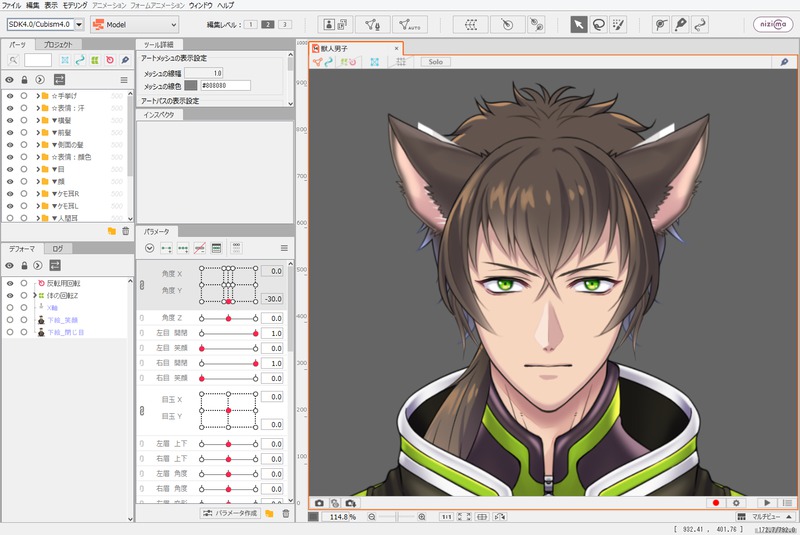
Task: Toggle visibility of 下絵_笑顔 deformer row
Action: 10,320
